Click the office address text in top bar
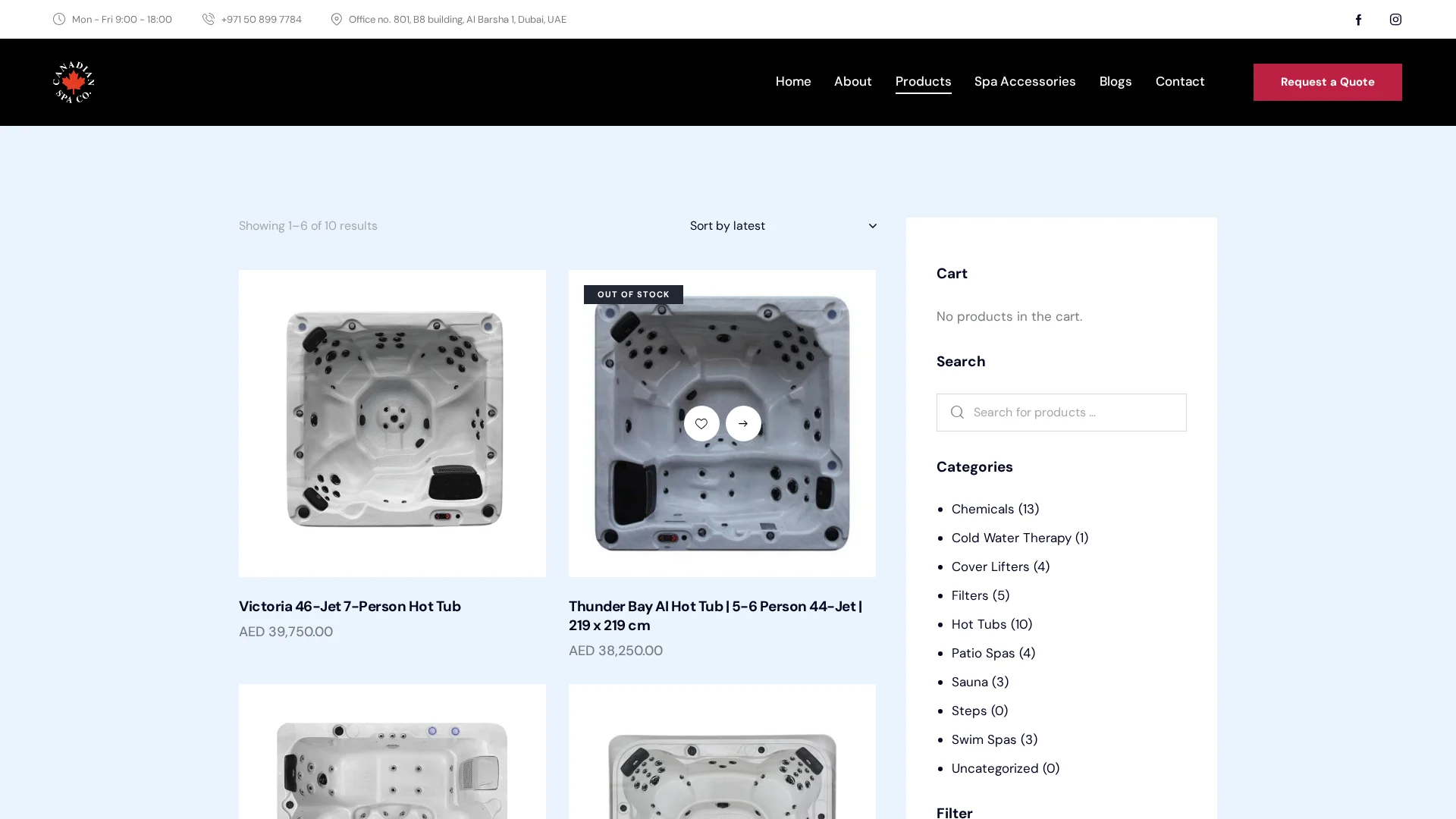The image size is (1456, 819). [x=457, y=20]
